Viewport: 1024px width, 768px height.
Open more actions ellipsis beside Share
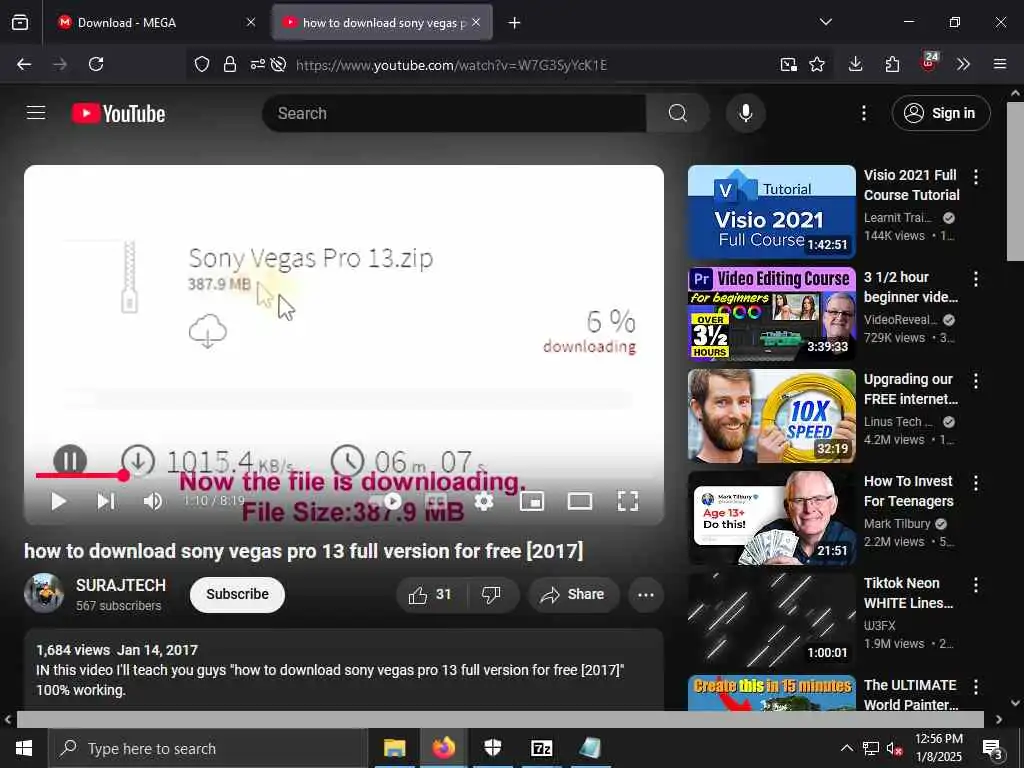click(646, 594)
